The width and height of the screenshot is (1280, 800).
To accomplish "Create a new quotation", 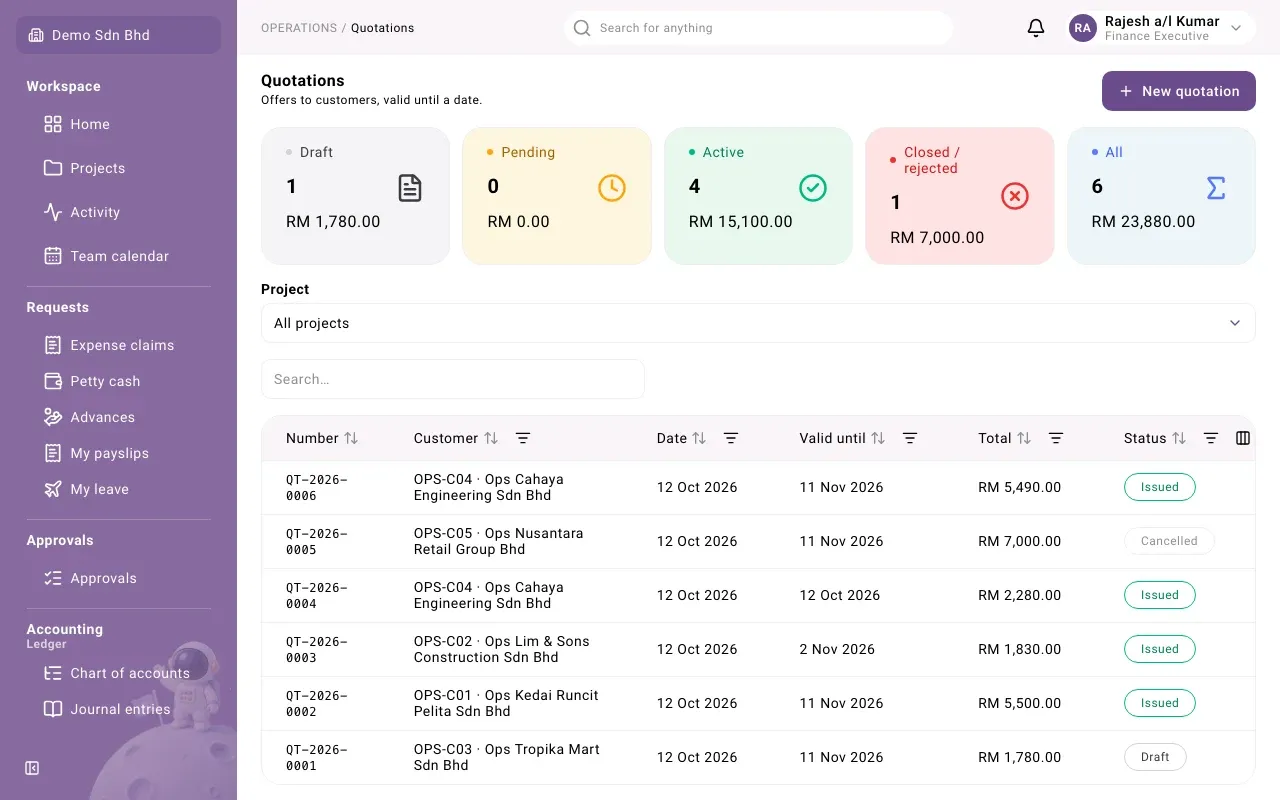I will click(x=1179, y=91).
